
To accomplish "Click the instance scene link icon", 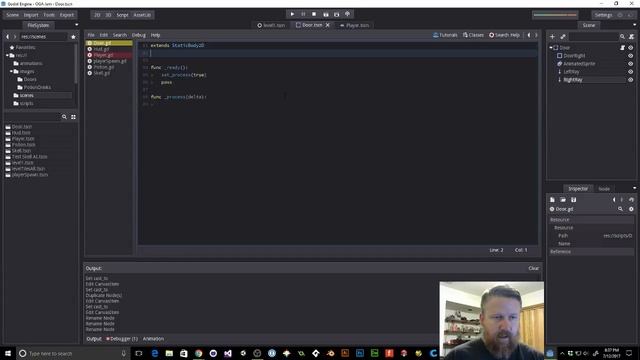I will click(x=563, y=37).
